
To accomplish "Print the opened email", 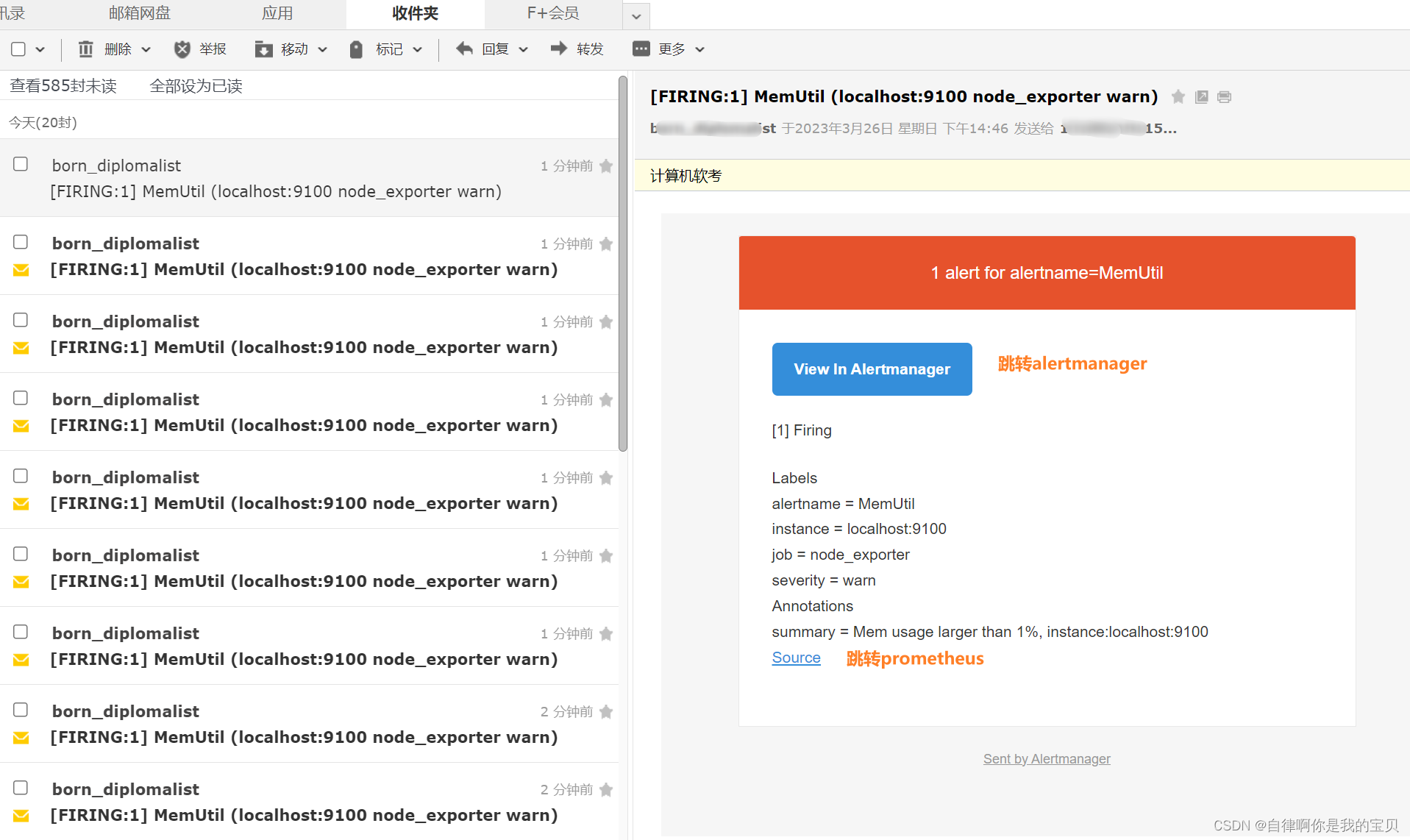I will pos(1225,96).
